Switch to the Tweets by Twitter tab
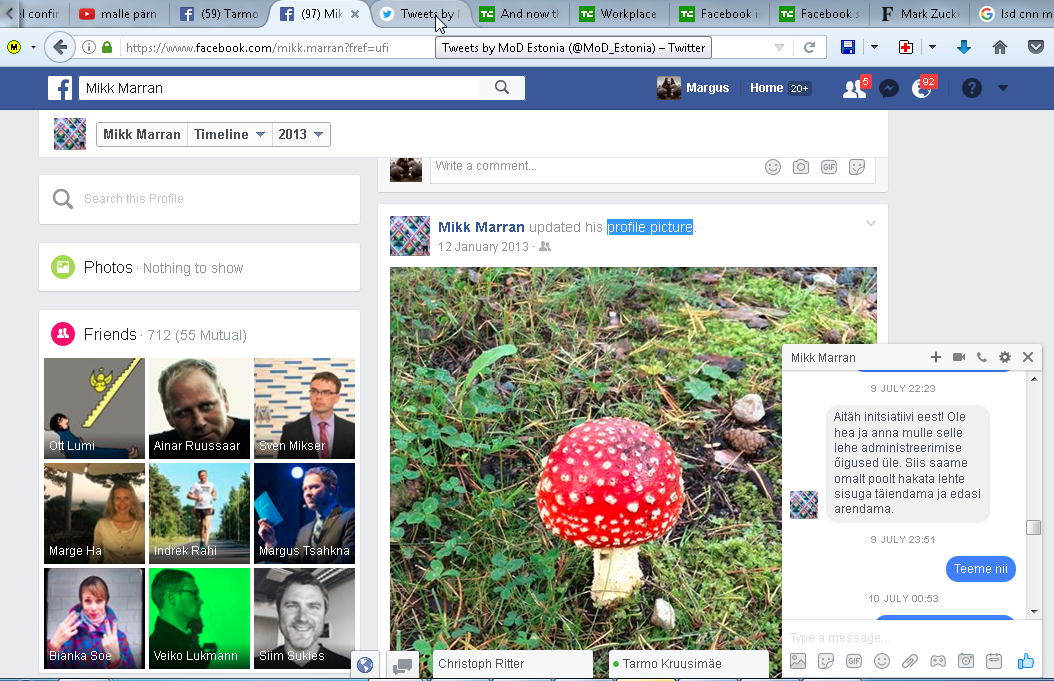This screenshot has width=1054, height=681. point(421,13)
